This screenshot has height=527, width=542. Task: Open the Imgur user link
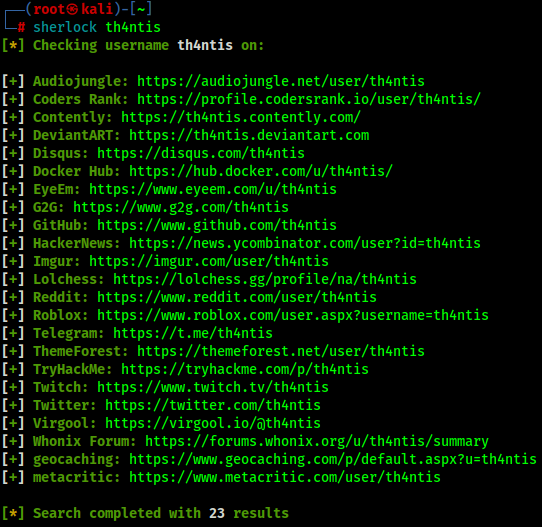point(209,261)
